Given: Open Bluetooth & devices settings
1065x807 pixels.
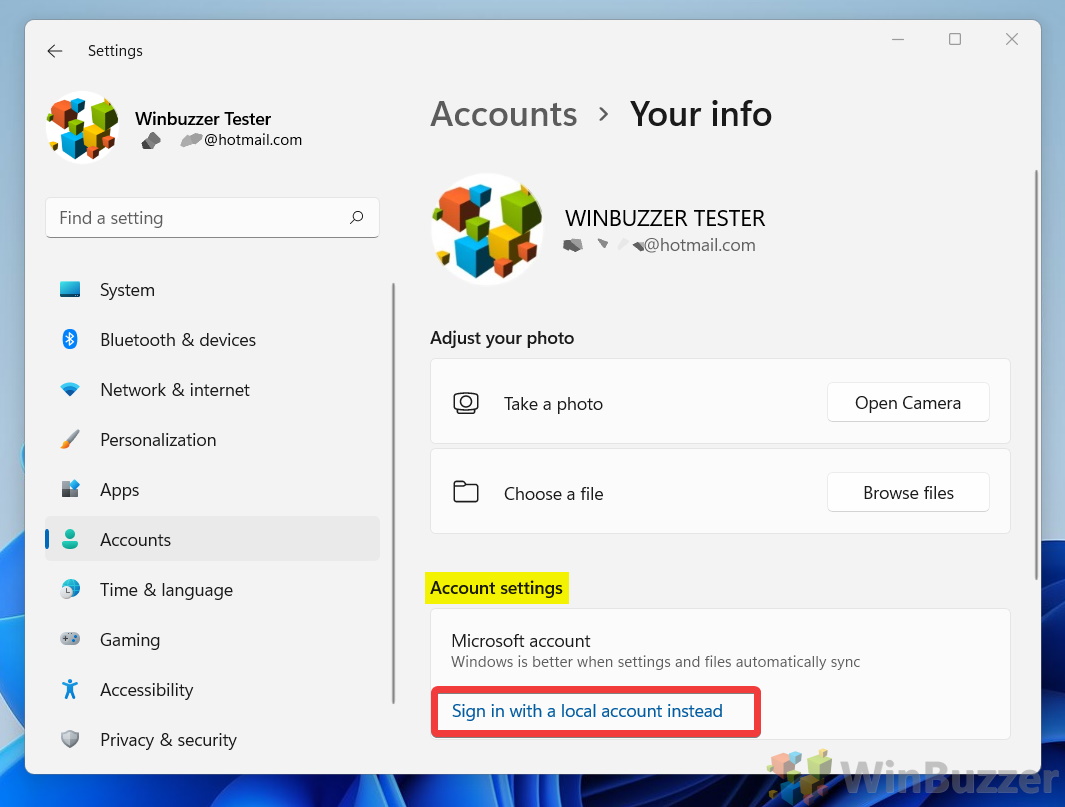Looking at the screenshot, I should (212, 340).
